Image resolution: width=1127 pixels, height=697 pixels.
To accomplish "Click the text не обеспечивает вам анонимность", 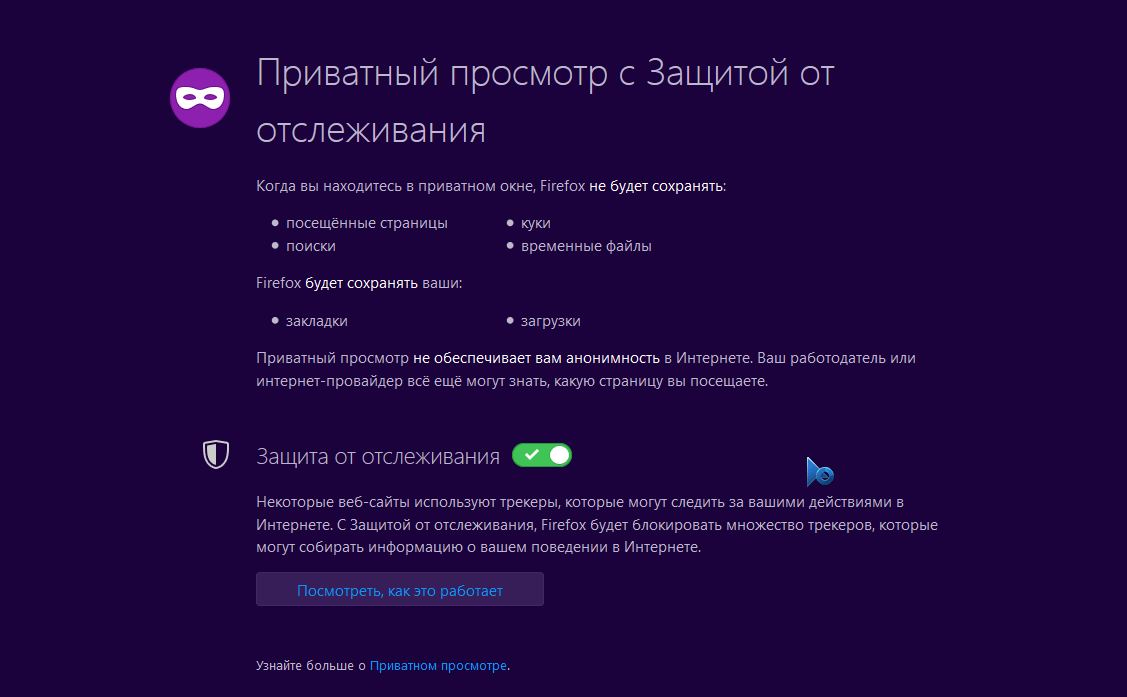I will 536,358.
